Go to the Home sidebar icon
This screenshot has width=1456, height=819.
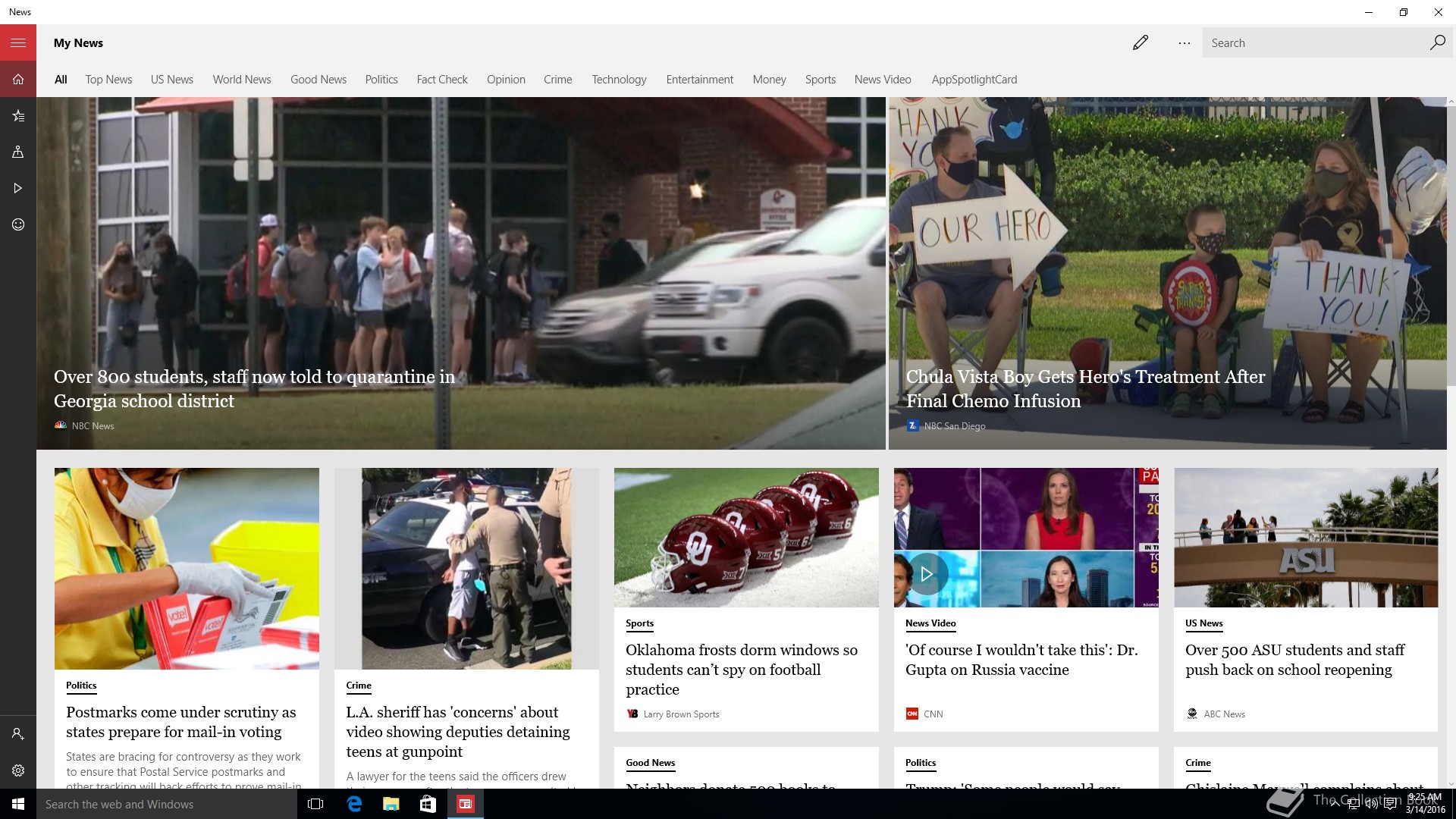pyautogui.click(x=18, y=79)
